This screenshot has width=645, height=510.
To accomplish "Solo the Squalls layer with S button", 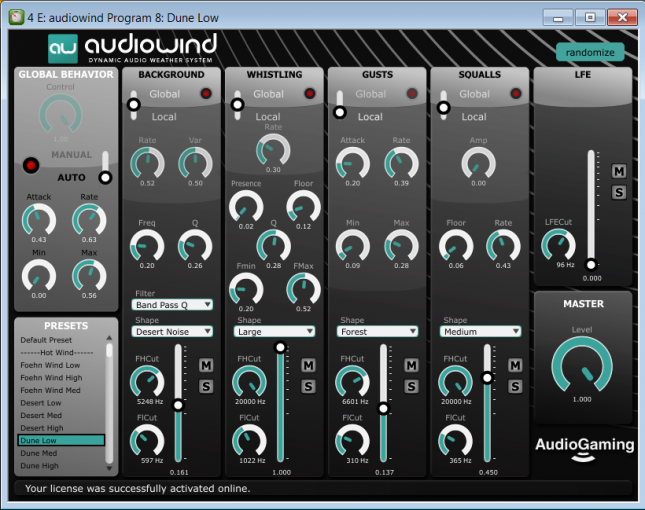I will (x=514, y=386).
